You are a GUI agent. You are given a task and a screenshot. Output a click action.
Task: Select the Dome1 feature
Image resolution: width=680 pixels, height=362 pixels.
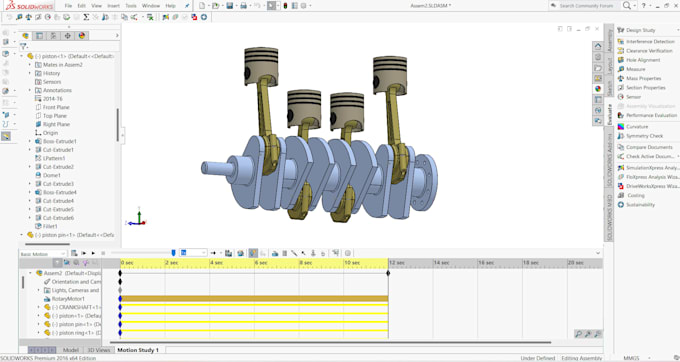pos(48,175)
